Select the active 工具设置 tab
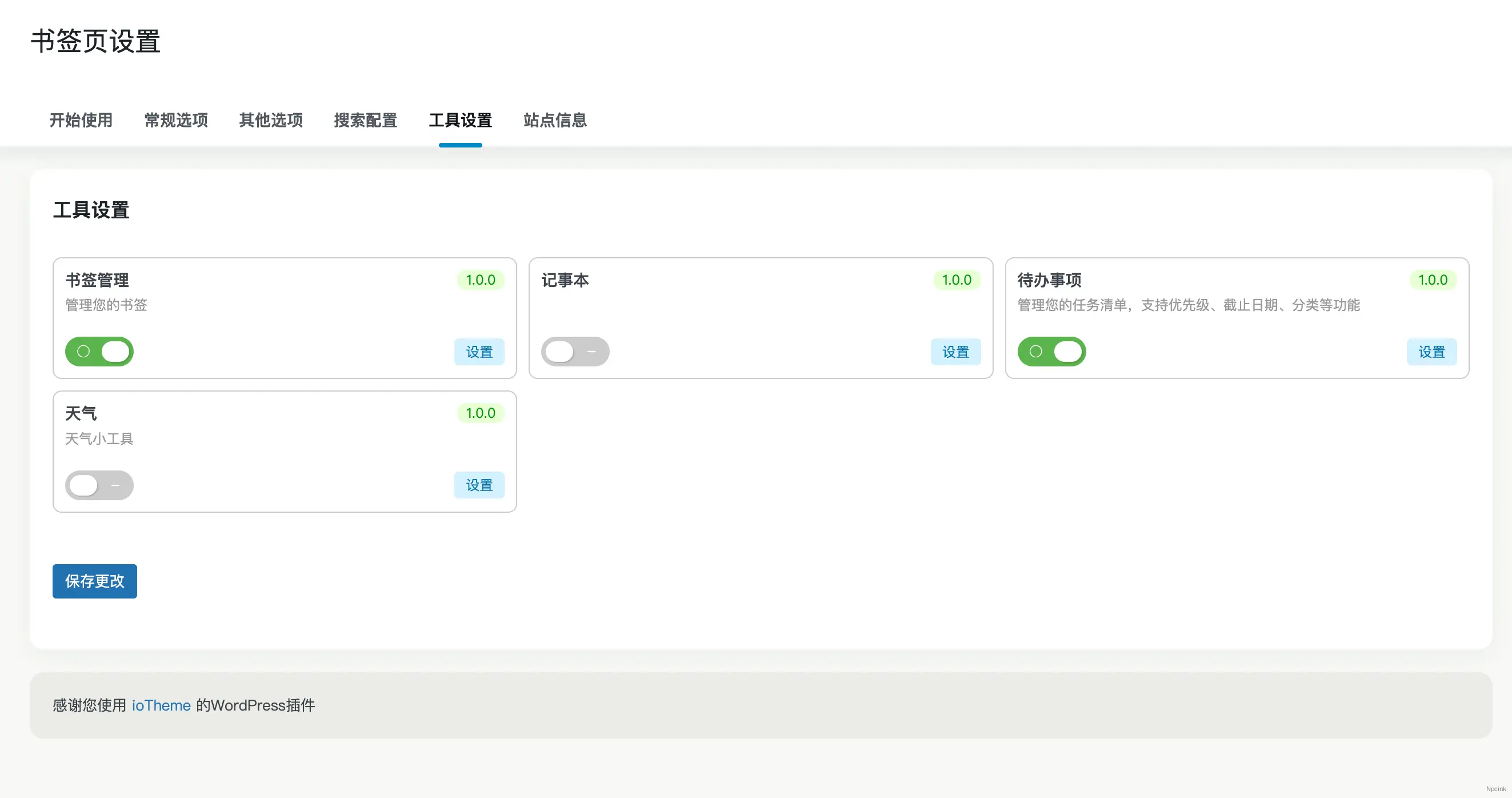Screen dimensions: 1512x798 (460, 121)
